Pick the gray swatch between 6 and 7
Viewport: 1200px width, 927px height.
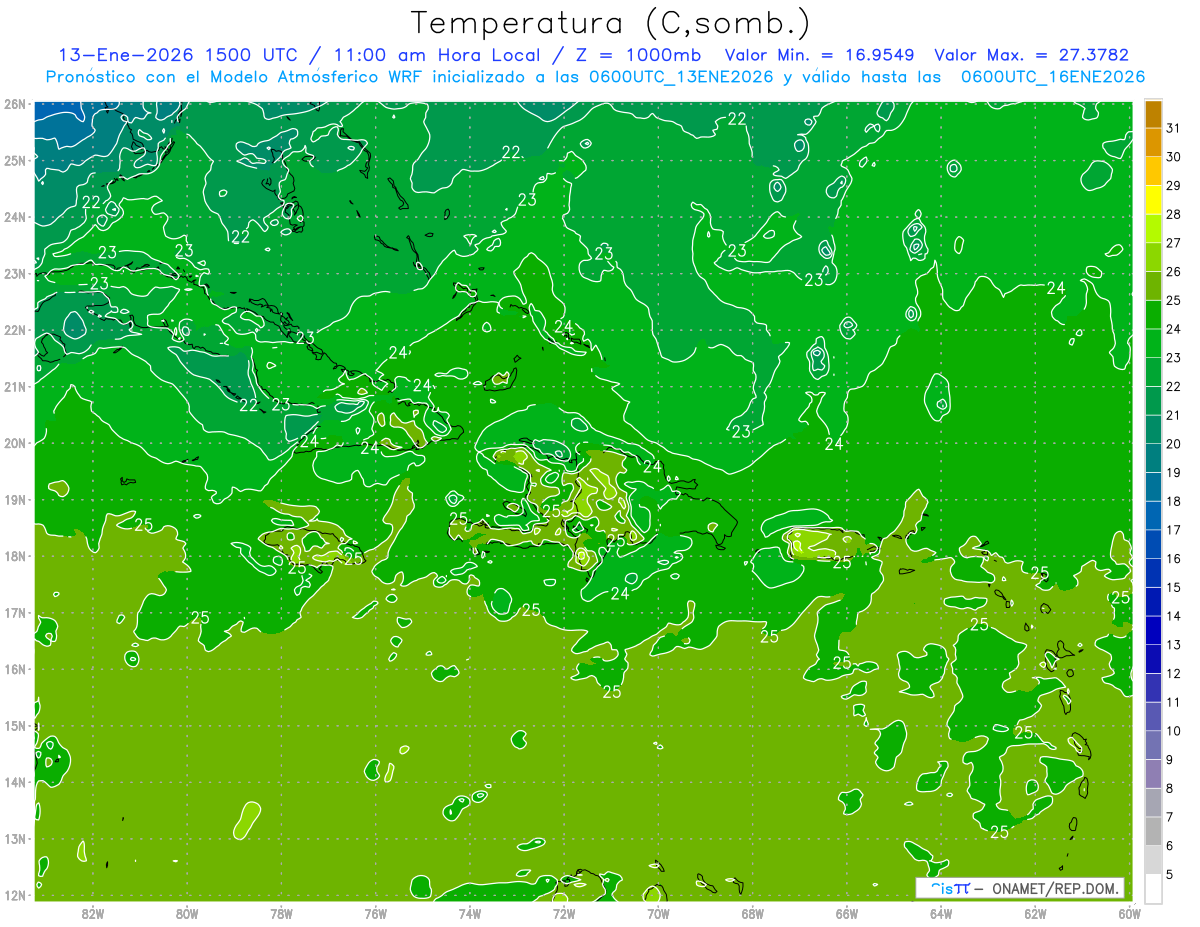point(1153,831)
